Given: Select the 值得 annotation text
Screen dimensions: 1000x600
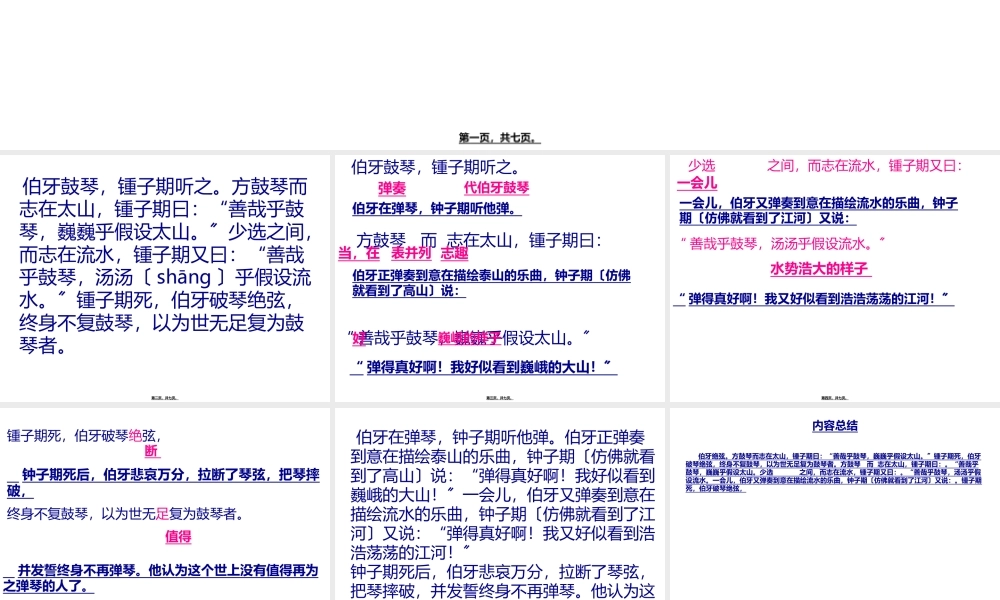Looking at the screenshot, I should pos(177,536).
